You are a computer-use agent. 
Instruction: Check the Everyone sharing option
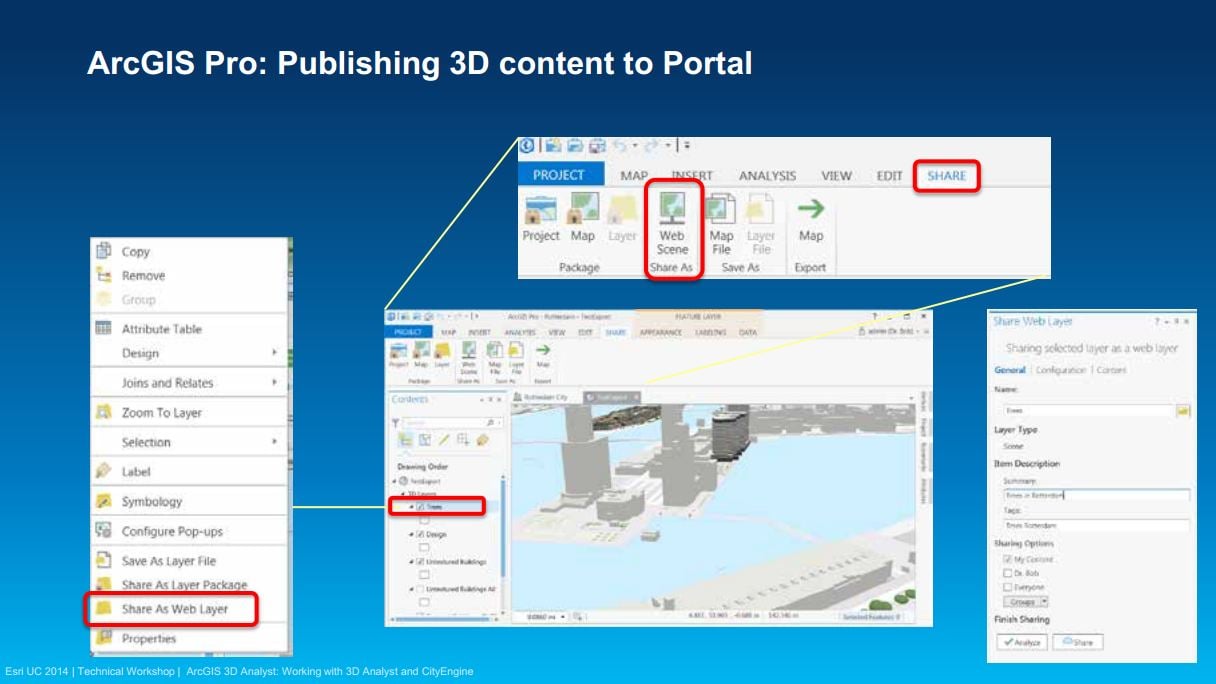(x=1006, y=587)
